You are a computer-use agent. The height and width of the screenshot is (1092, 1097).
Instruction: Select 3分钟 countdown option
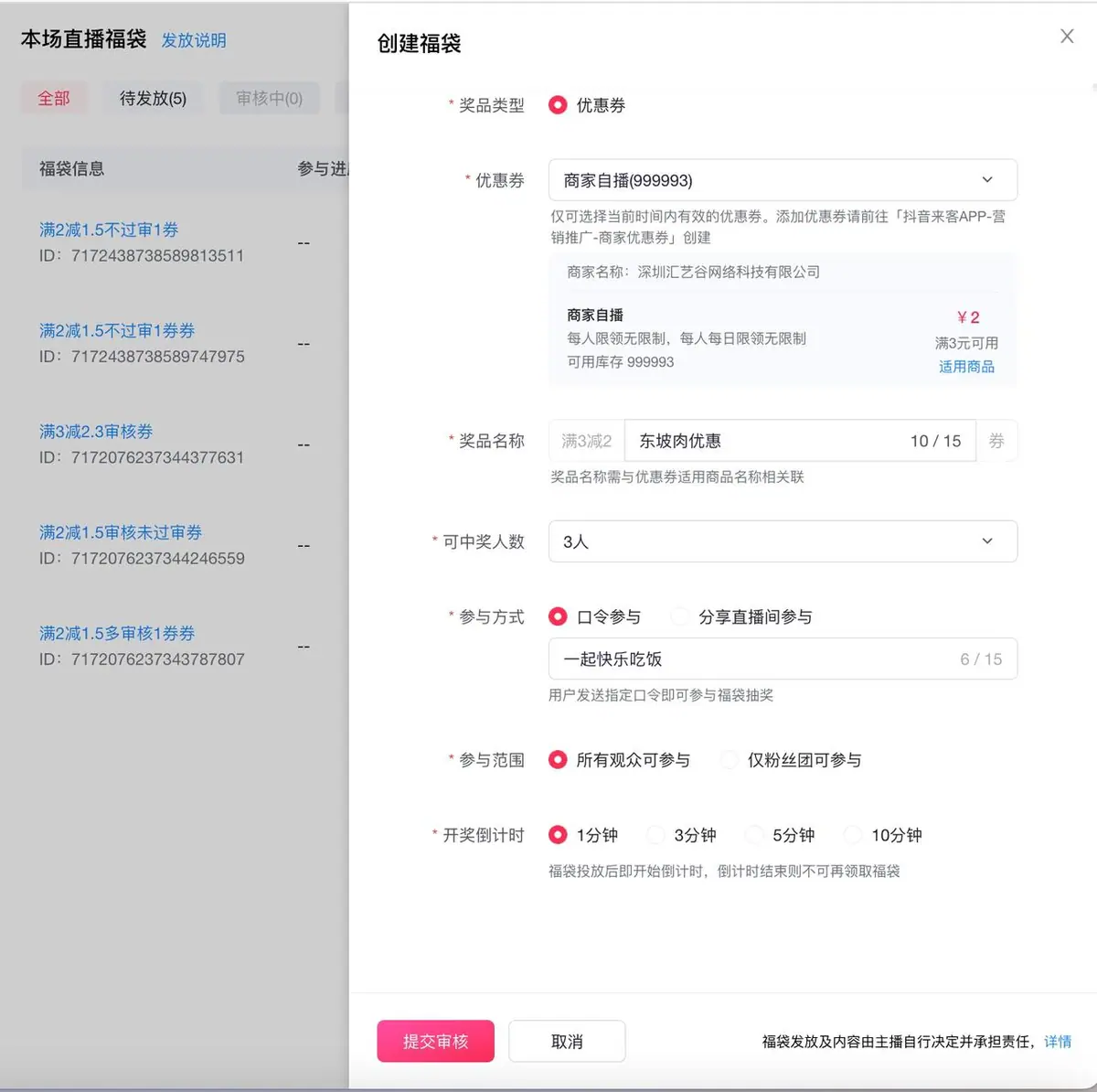(x=655, y=835)
